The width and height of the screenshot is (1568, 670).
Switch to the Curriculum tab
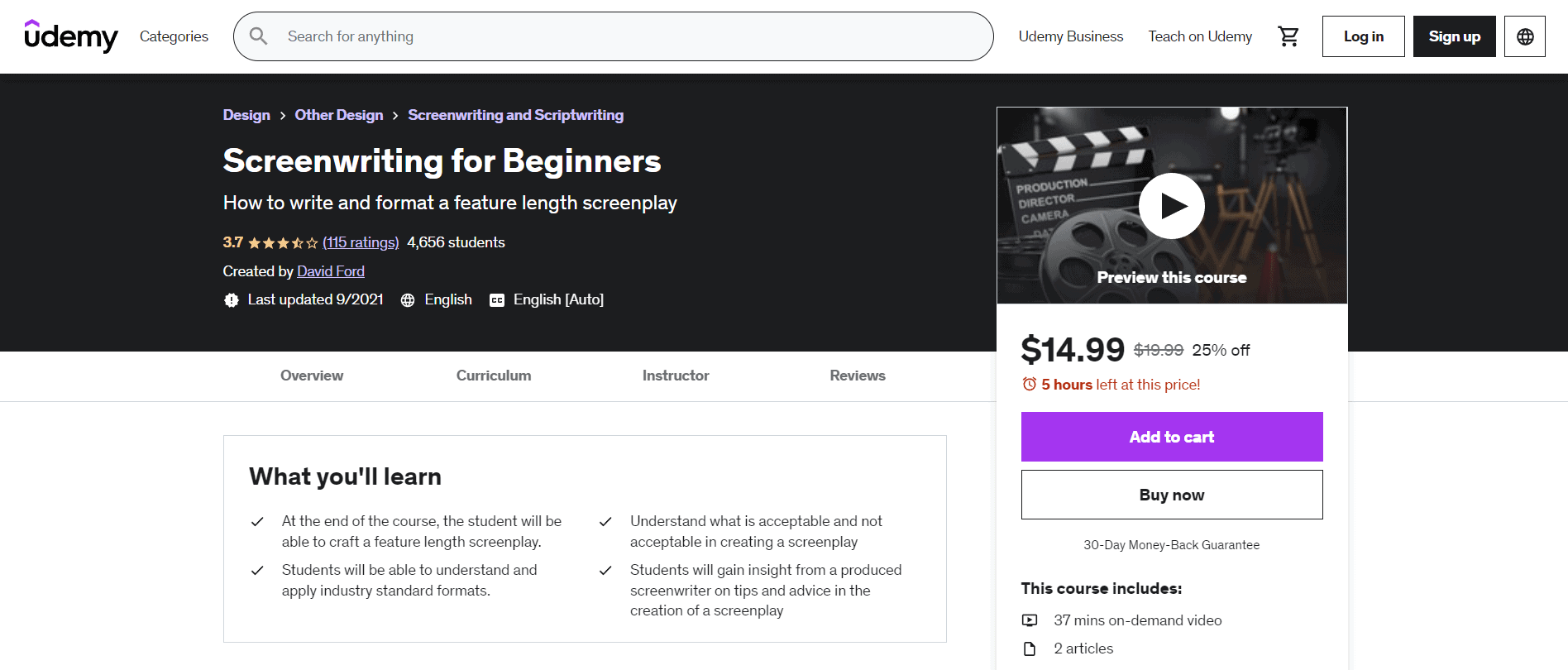493,376
